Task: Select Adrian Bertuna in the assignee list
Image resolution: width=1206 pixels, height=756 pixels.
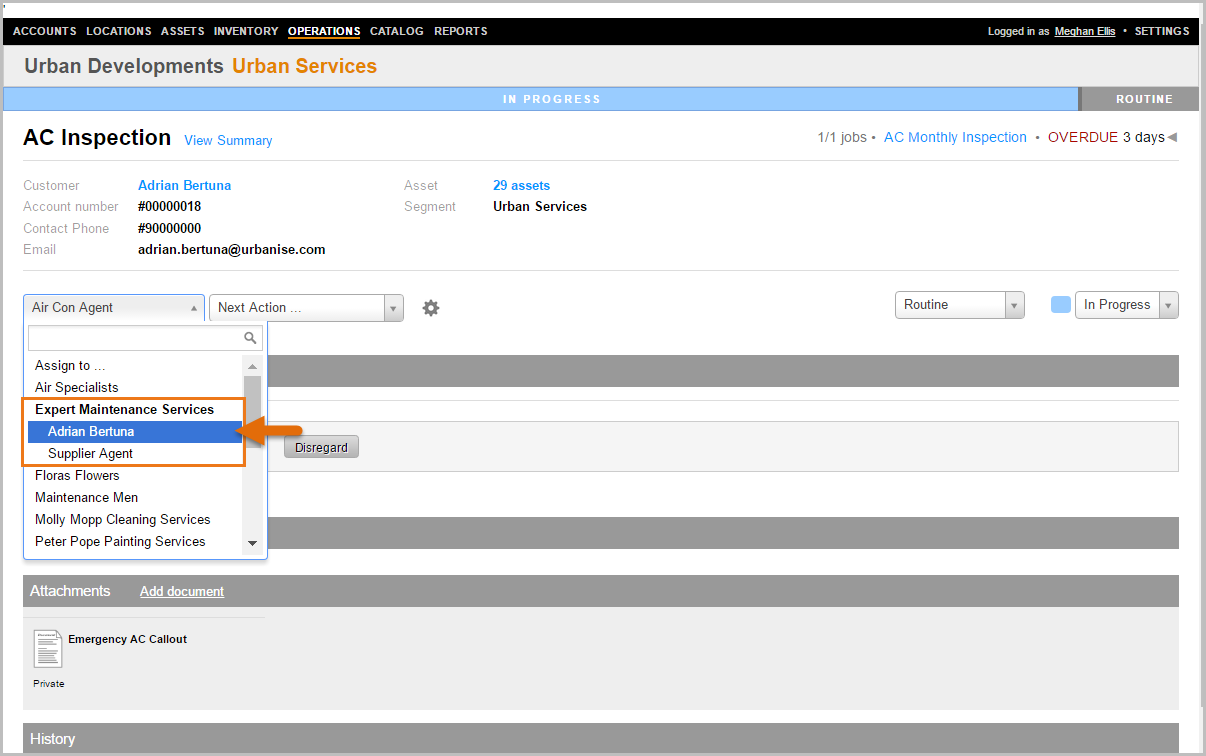Action: coord(91,432)
